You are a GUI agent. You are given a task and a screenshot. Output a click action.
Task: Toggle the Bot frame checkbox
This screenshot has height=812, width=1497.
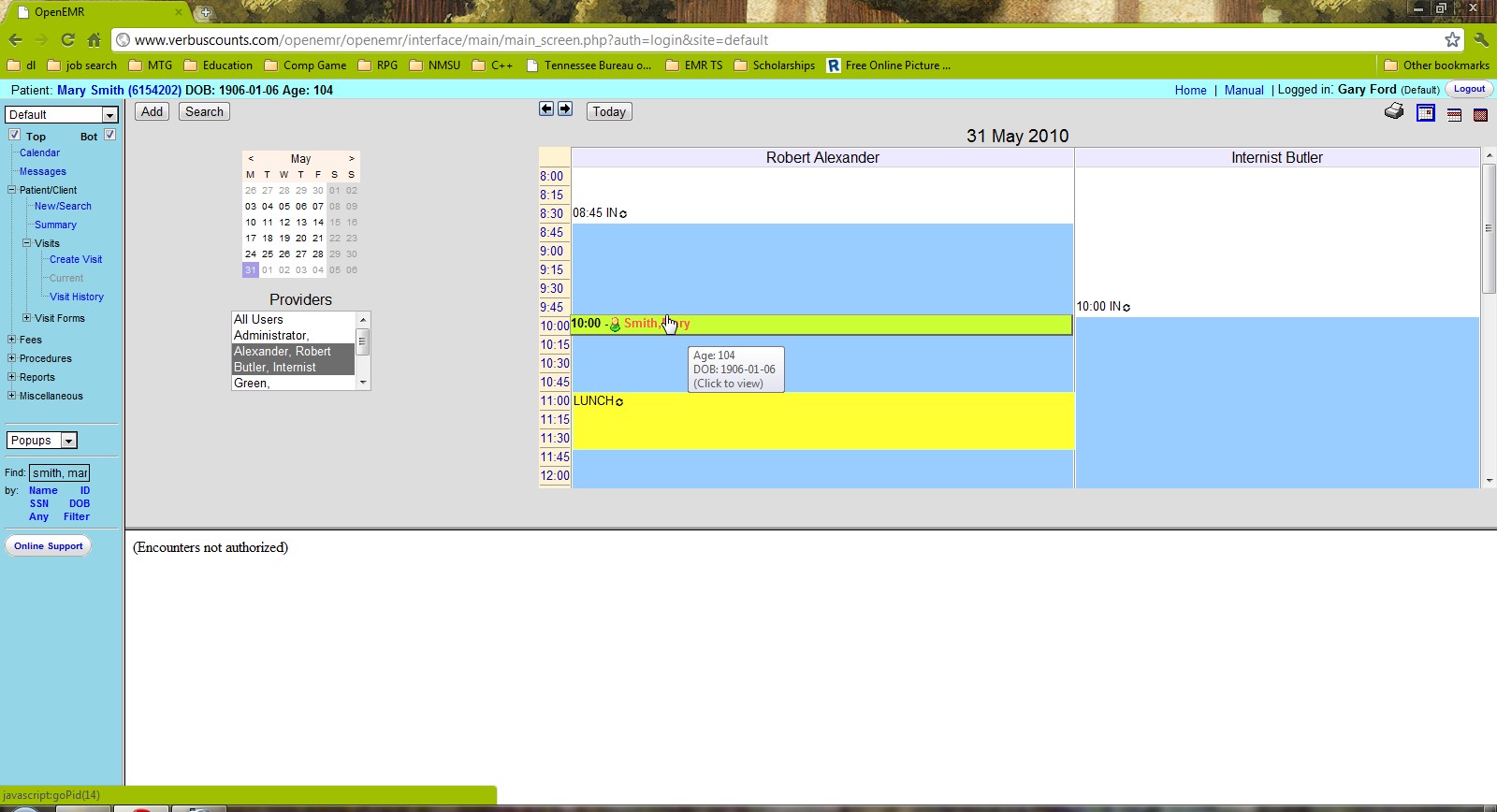click(x=109, y=135)
